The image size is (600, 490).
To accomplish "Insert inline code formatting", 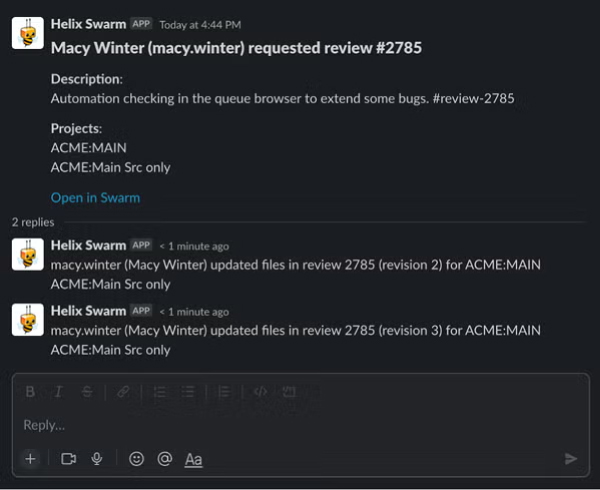I will coord(259,392).
